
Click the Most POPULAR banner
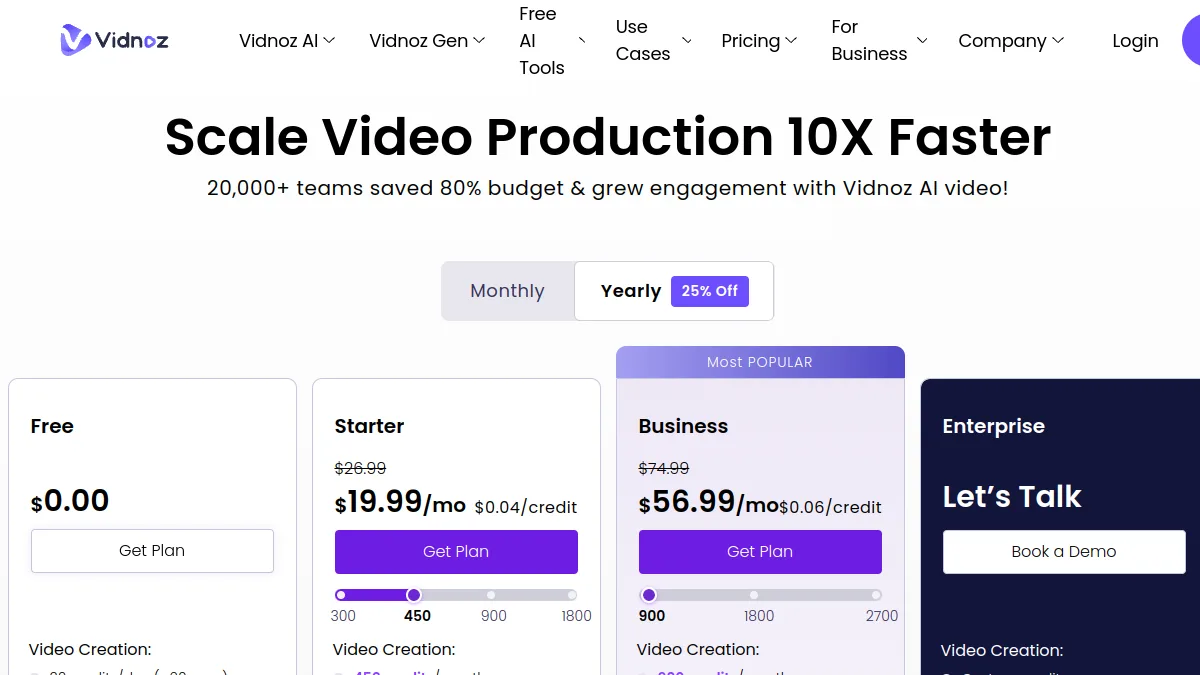pyautogui.click(x=760, y=362)
